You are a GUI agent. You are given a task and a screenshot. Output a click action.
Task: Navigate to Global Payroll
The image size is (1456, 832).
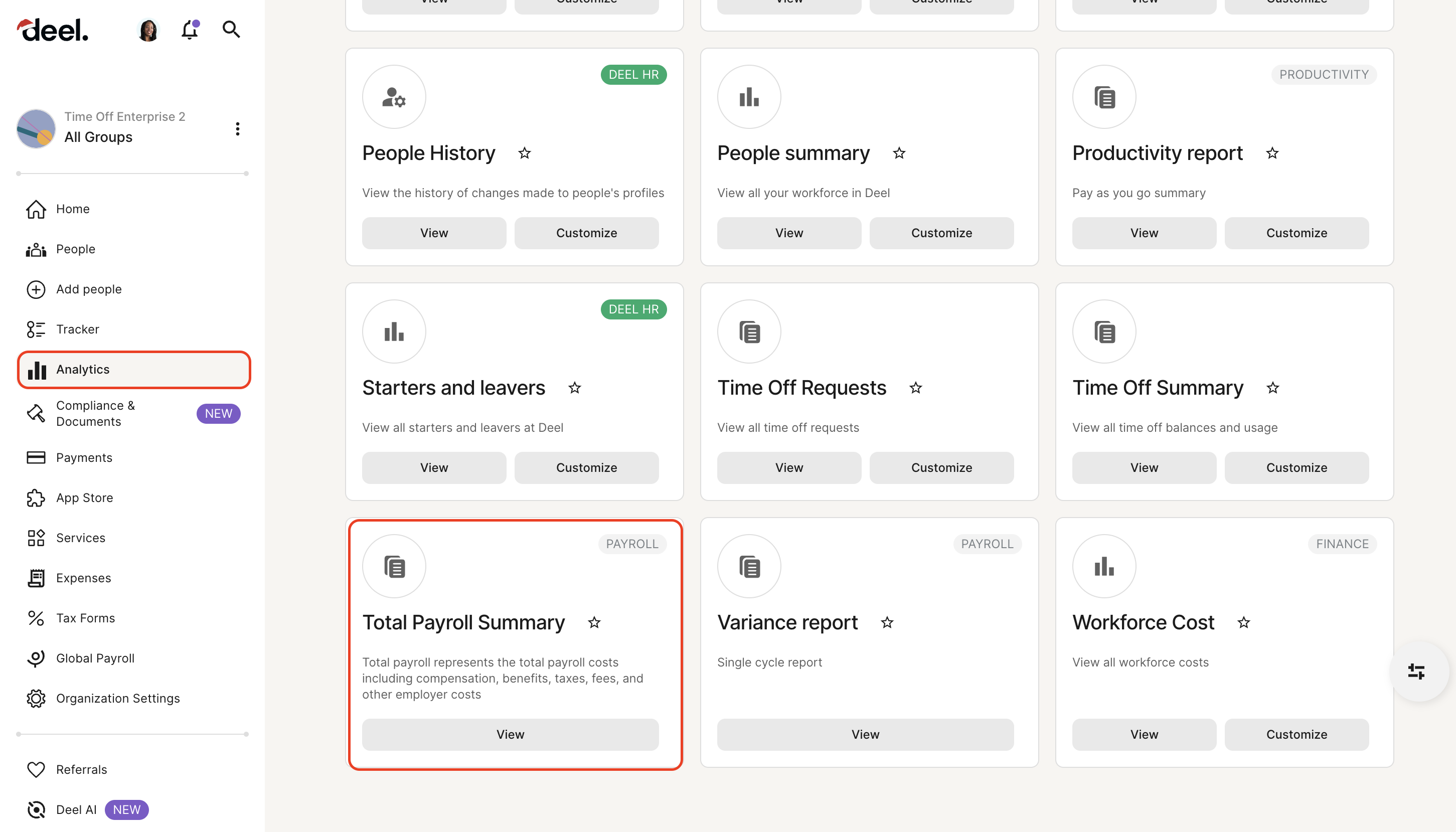pos(95,657)
